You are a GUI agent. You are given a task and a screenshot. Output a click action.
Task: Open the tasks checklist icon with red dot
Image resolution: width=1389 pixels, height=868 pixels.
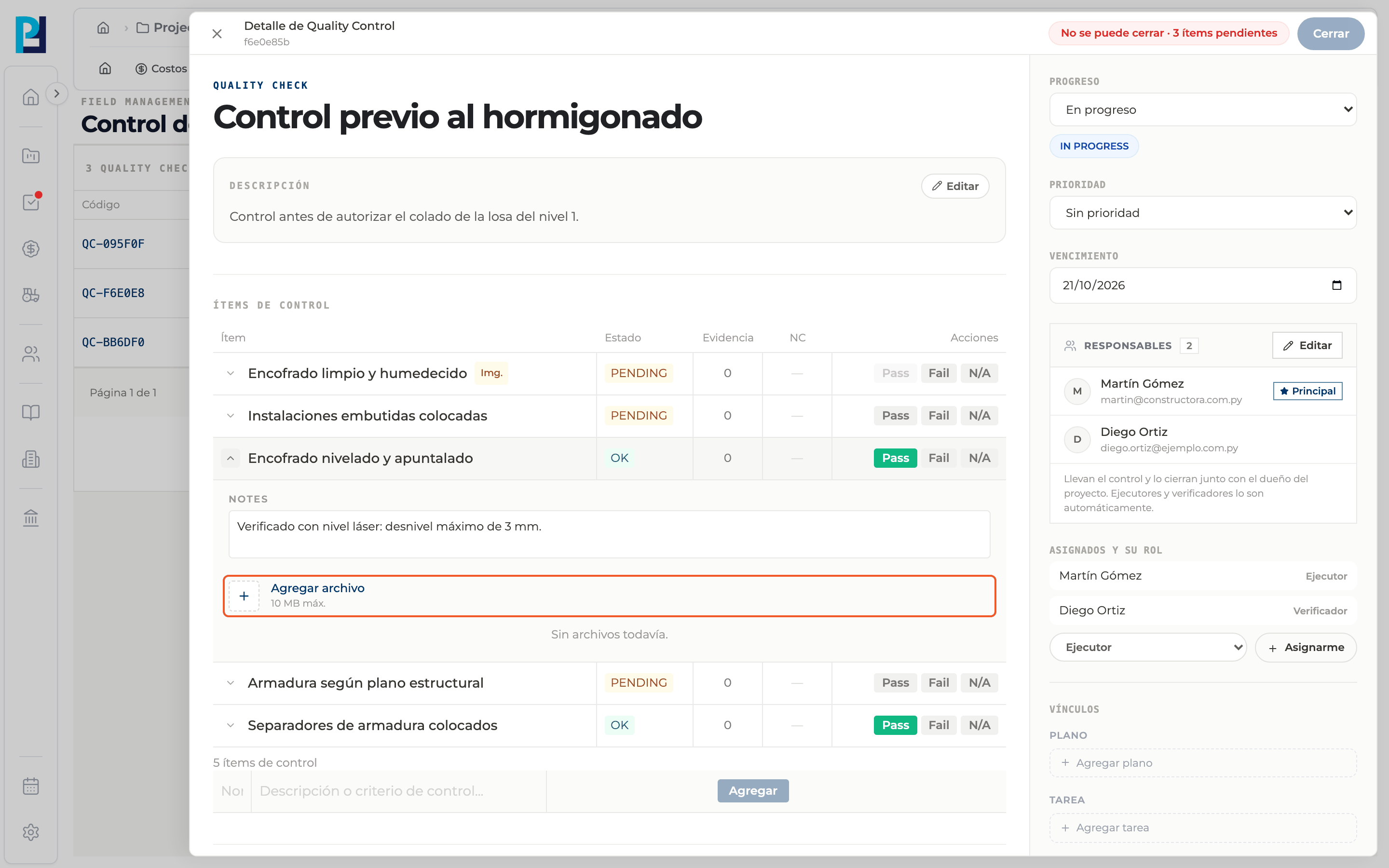click(x=31, y=202)
